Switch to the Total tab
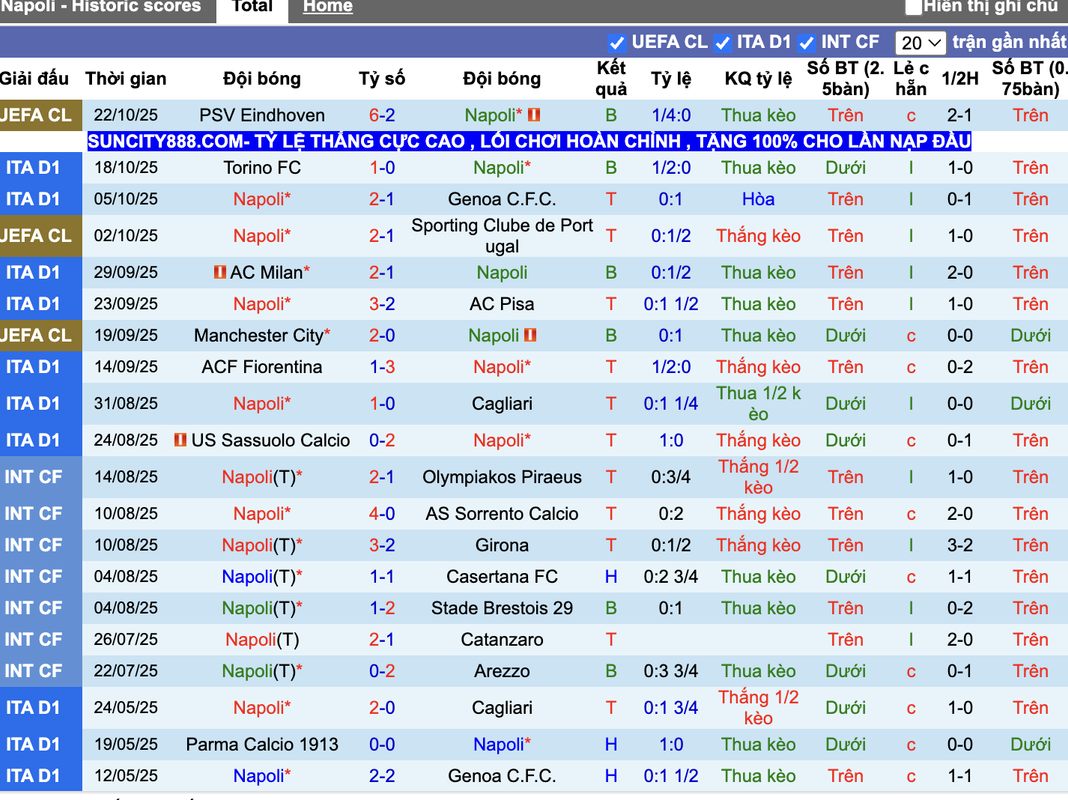The height and width of the screenshot is (800, 1068). coord(252,8)
